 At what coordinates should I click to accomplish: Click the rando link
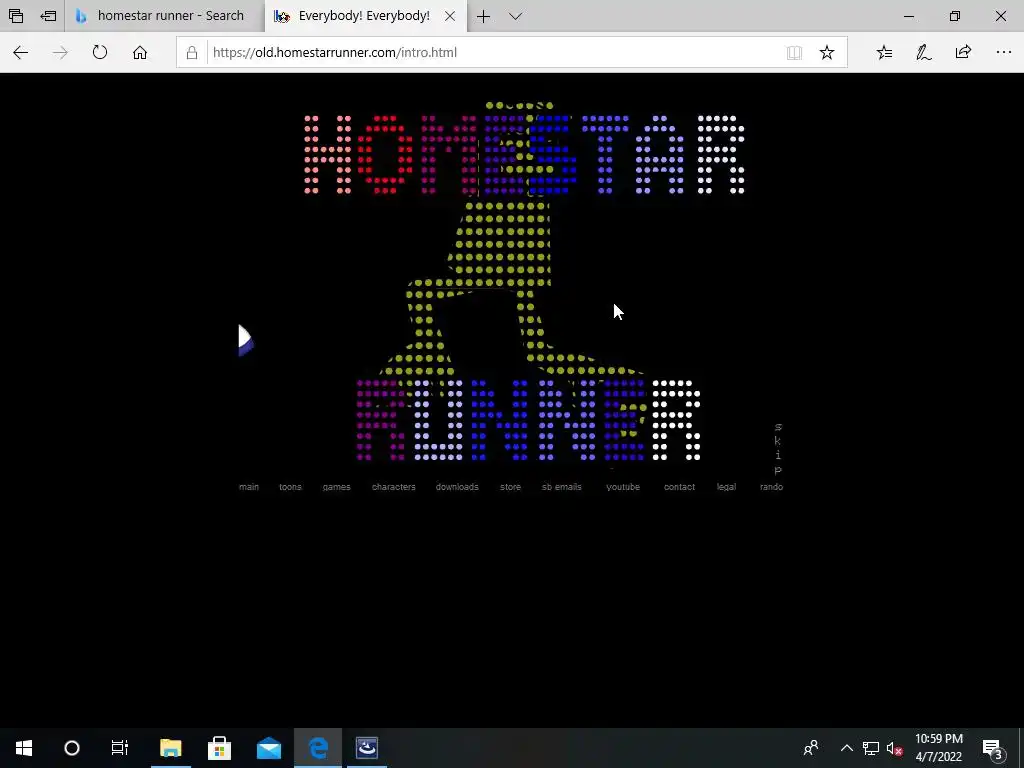pyautogui.click(x=771, y=487)
